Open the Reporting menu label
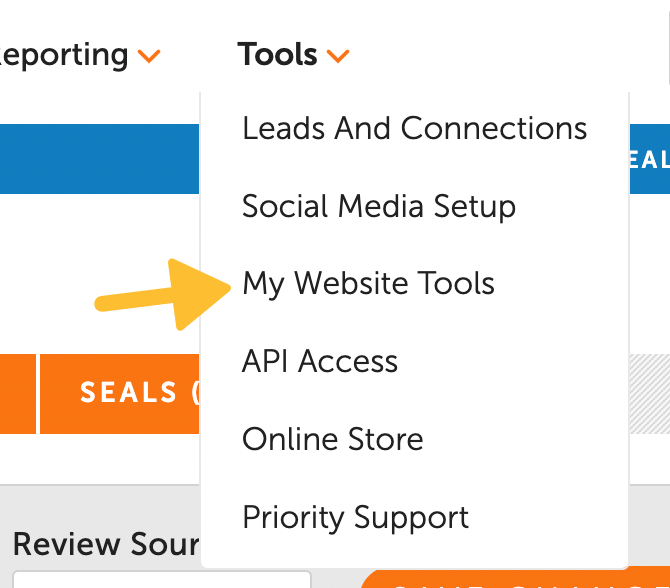This screenshot has width=670, height=588. click(x=66, y=55)
